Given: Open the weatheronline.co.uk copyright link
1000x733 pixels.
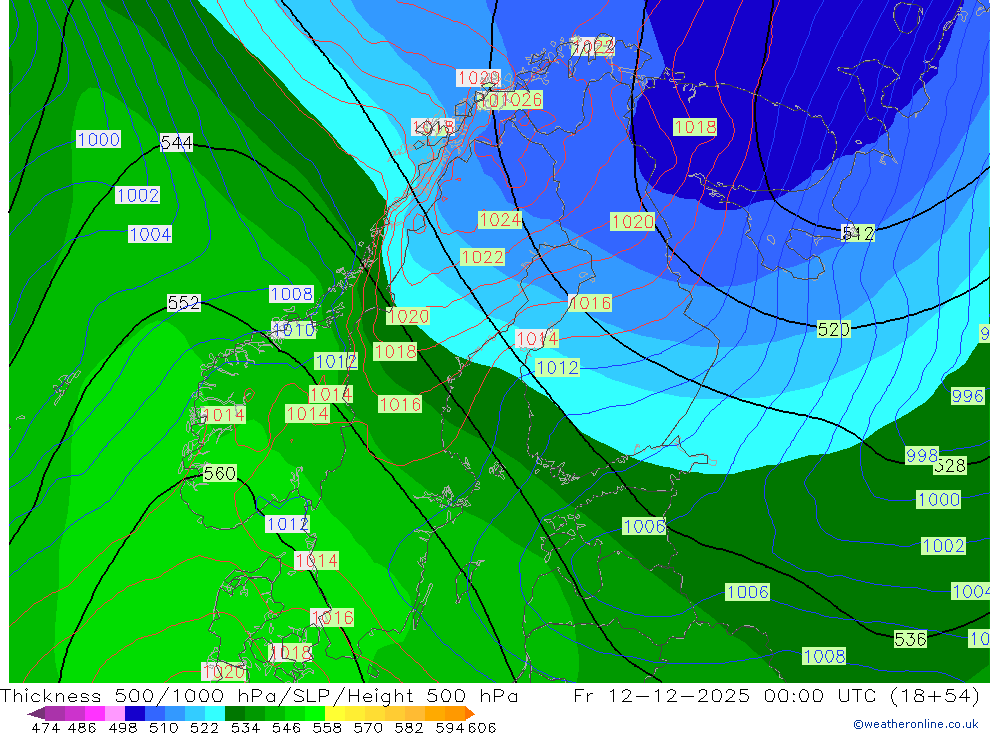Looking at the screenshot, I should pyautogui.click(x=915, y=724).
